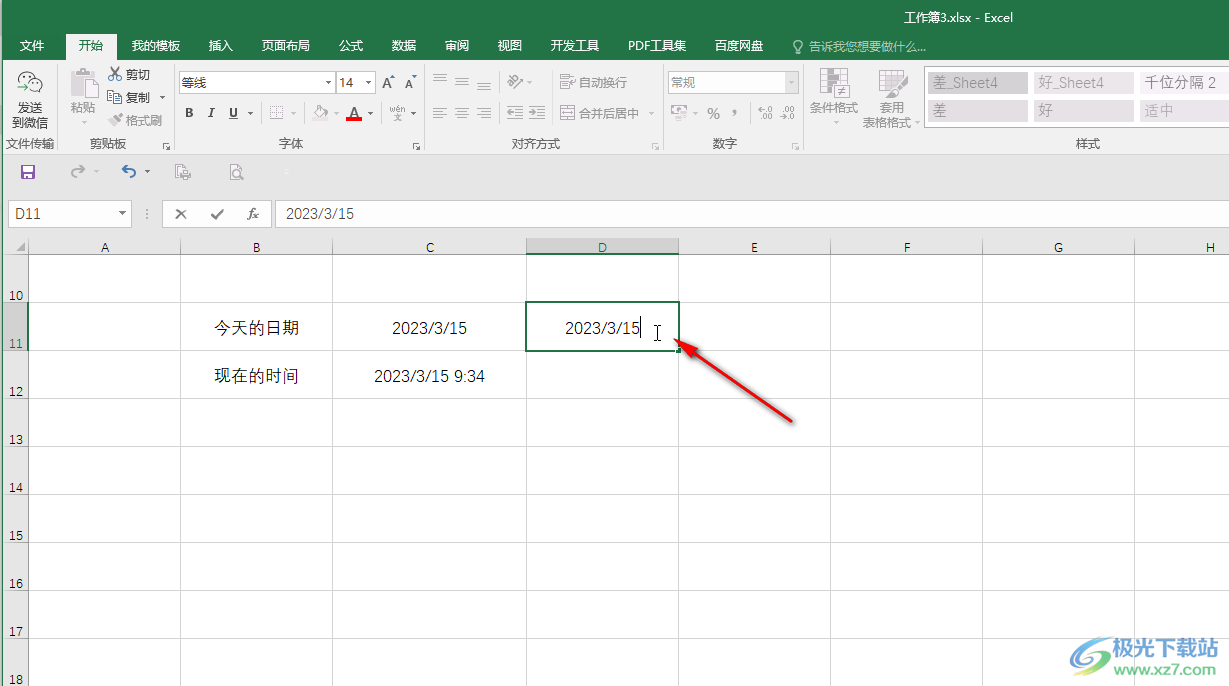Click the text orientation icon
1229x686 pixels.
point(515,82)
